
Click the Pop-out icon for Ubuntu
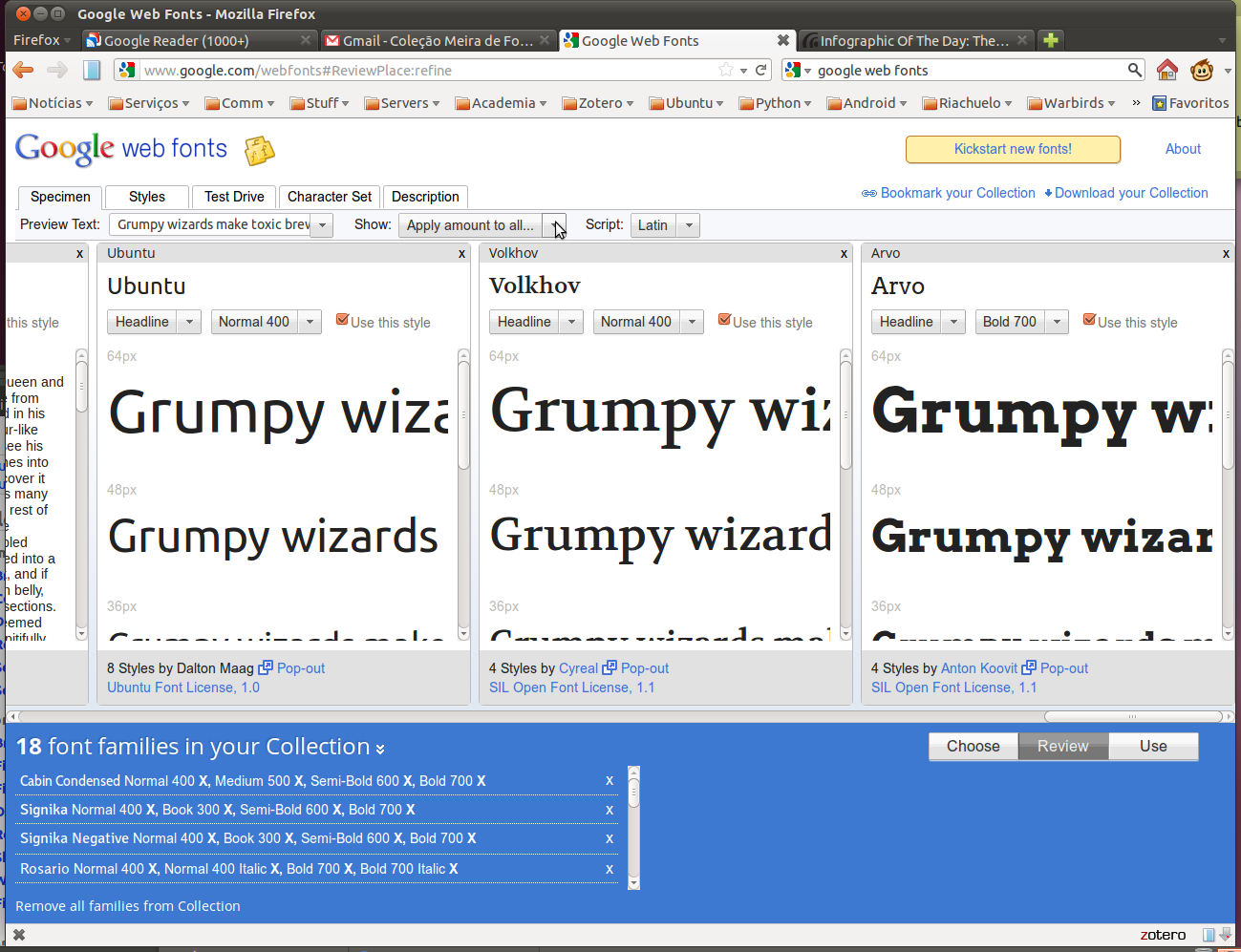[266, 667]
